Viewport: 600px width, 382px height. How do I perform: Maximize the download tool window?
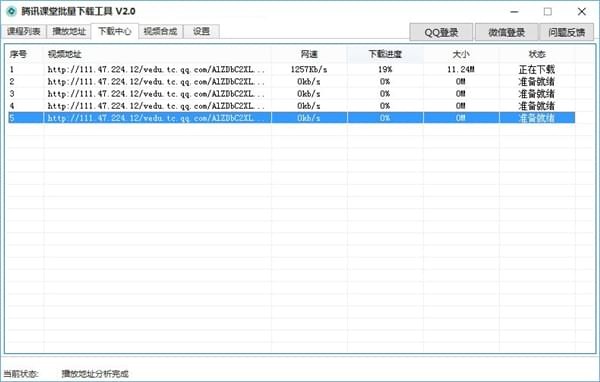(548, 11)
